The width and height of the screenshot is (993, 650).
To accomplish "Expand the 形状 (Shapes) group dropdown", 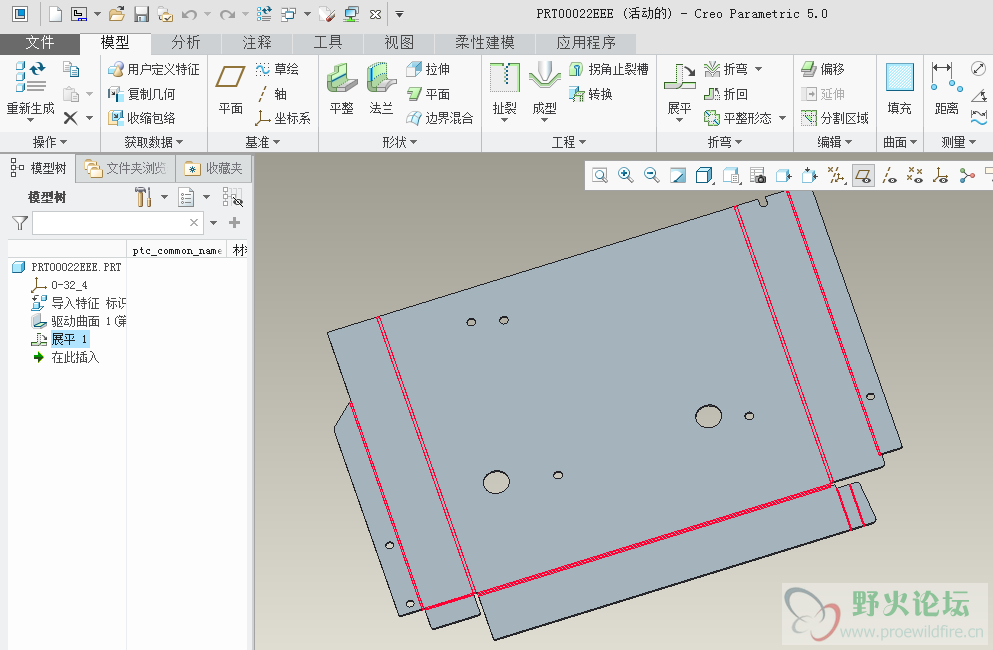I will click(x=400, y=142).
